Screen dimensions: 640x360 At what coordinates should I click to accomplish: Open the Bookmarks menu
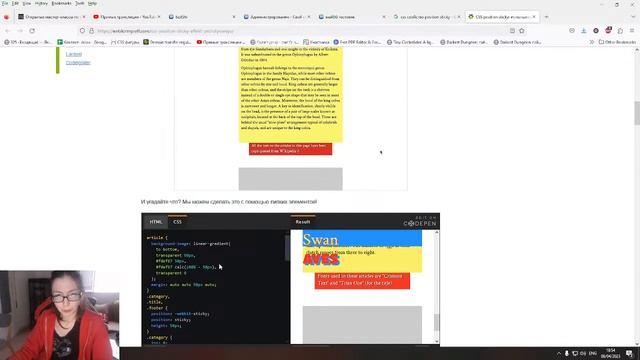pos(61,3)
